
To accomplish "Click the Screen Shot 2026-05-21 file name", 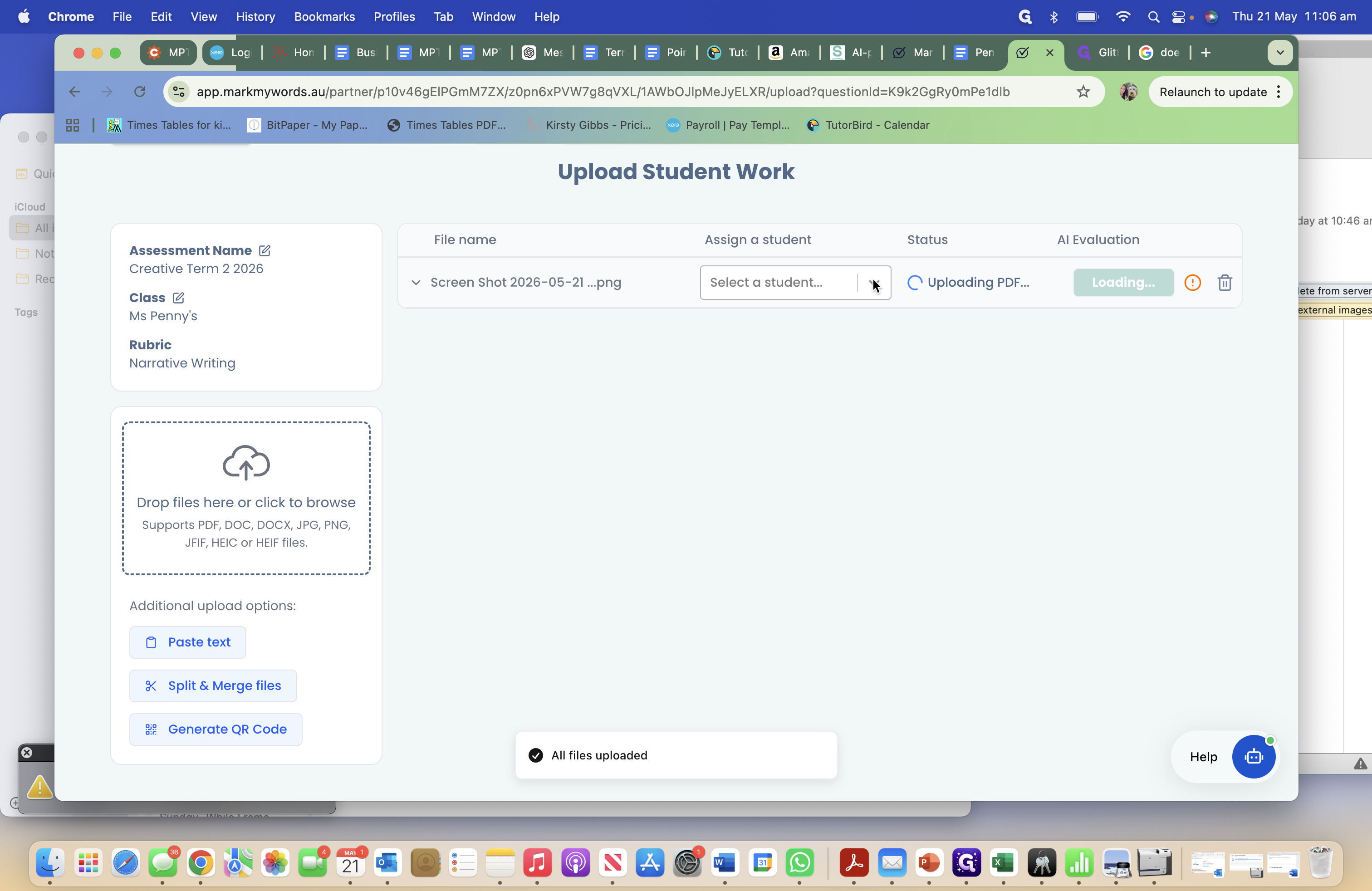I will tap(525, 282).
